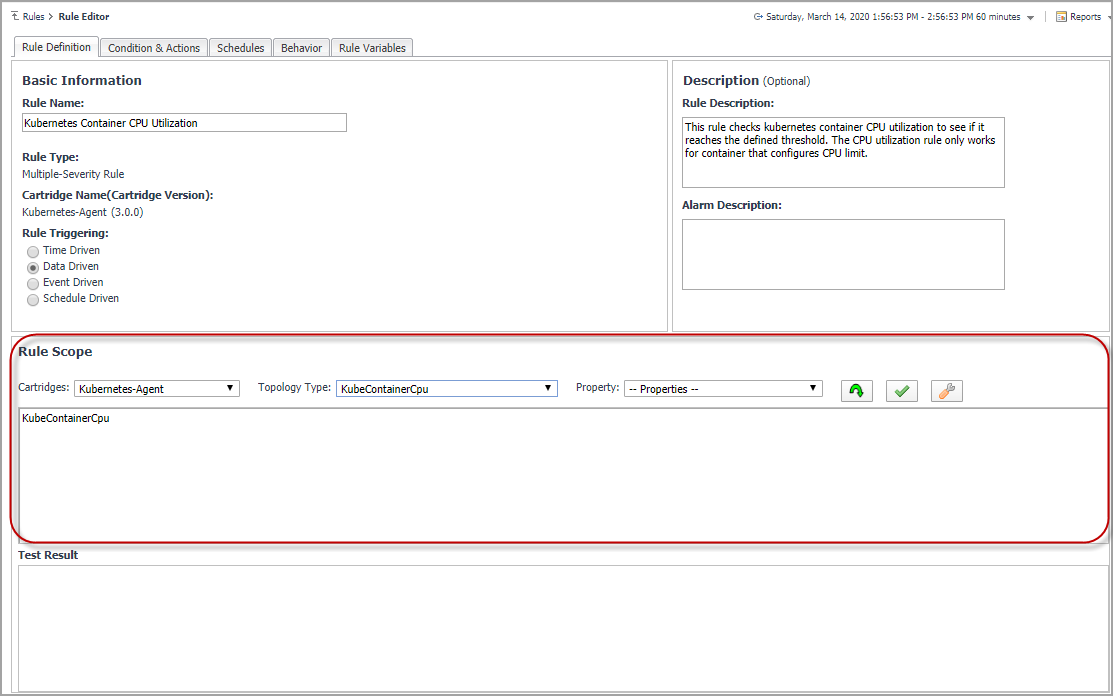The width and height of the screenshot is (1113, 696).
Task: Open the Behavior tab
Action: coord(302,48)
